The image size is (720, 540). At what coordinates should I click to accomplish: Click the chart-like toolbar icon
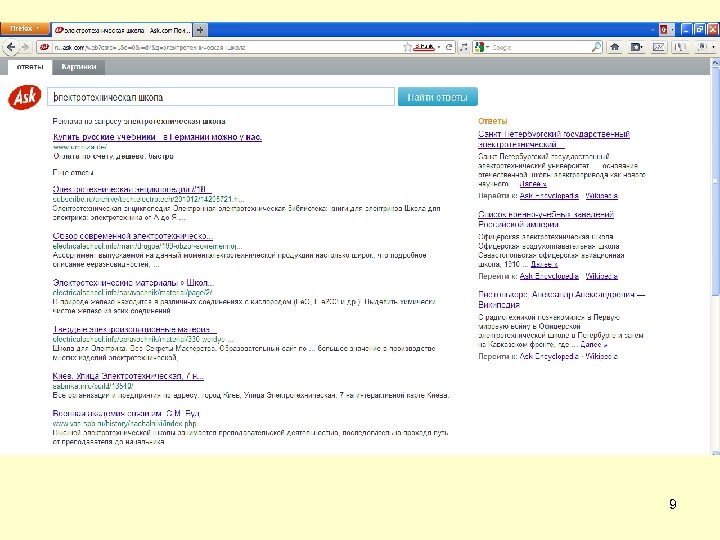pyautogui.click(x=658, y=47)
